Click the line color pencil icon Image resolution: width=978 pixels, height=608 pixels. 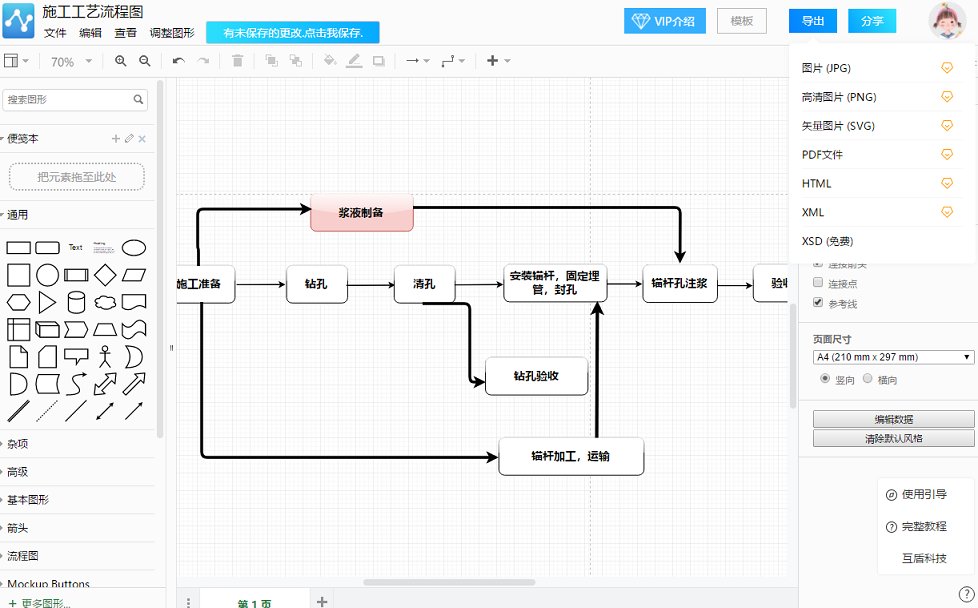coord(354,61)
